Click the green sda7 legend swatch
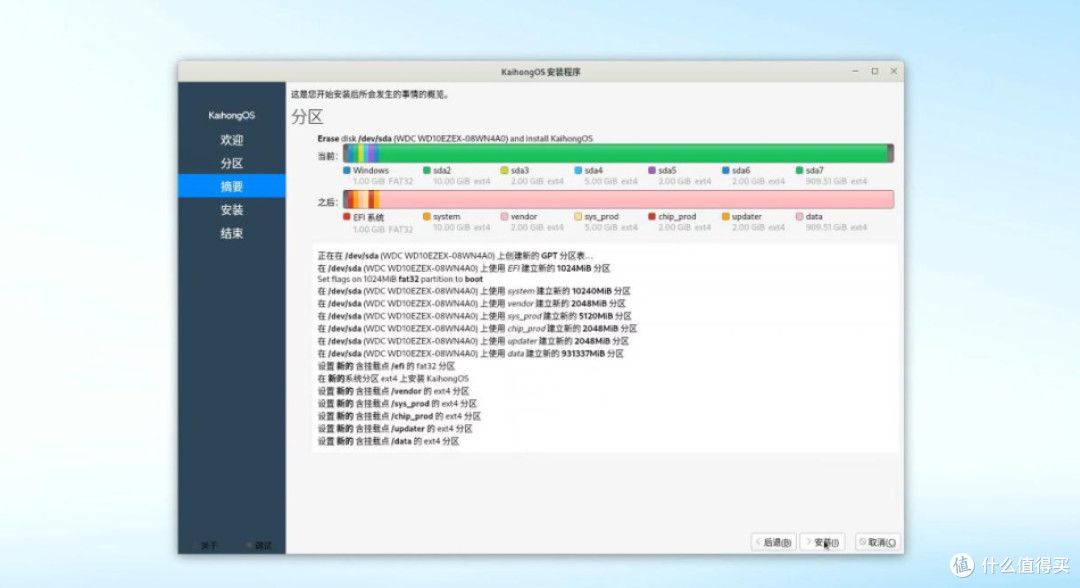 799,170
